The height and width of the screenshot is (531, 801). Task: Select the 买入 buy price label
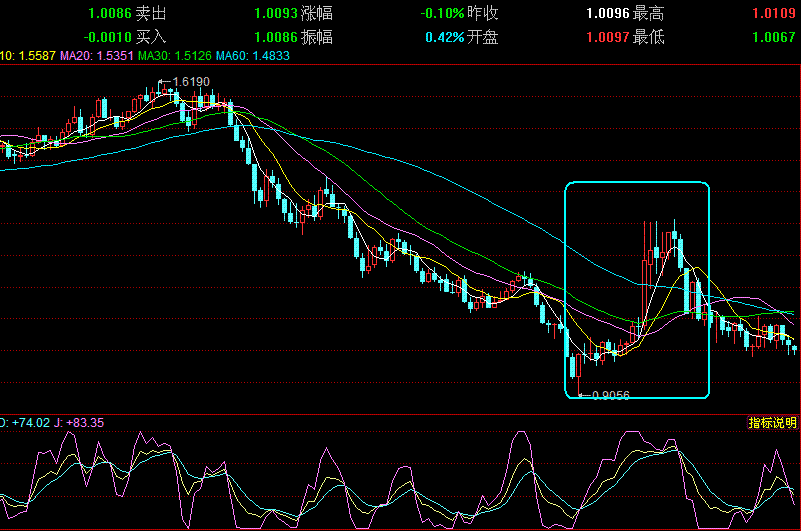(151, 37)
